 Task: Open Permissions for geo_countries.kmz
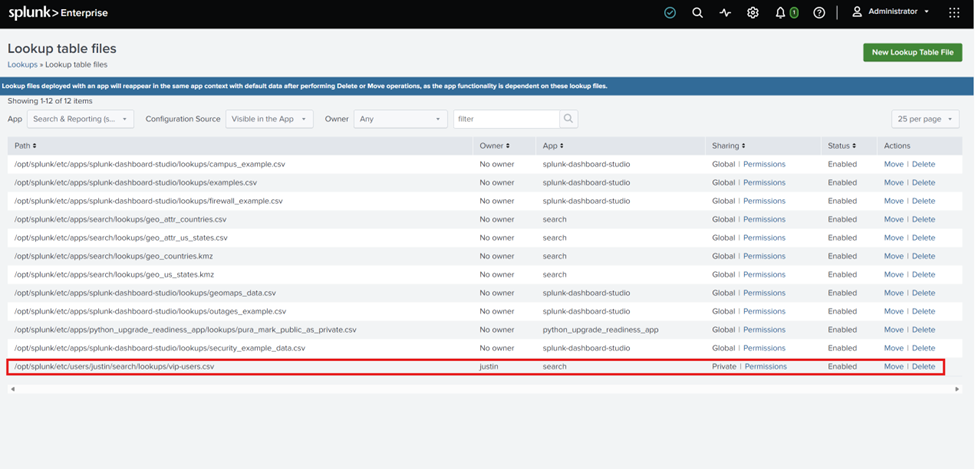pyautogui.click(x=764, y=256)
